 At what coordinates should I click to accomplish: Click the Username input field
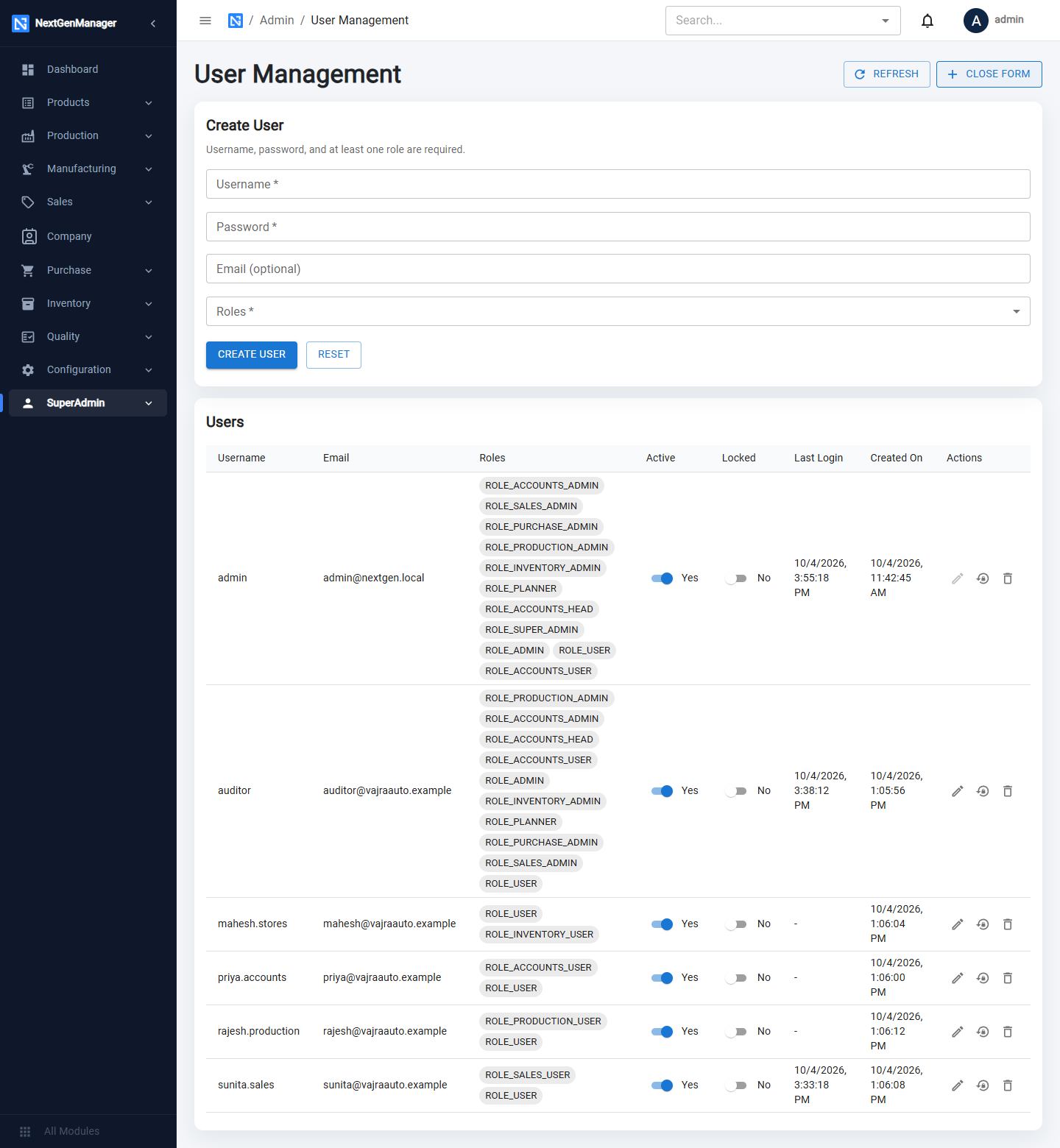[618, 184]
